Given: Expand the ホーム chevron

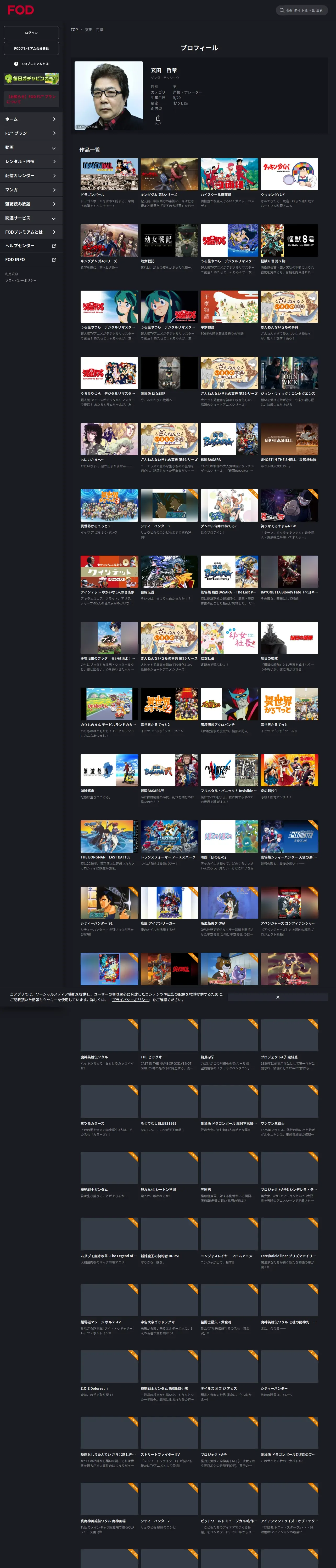Looking at the screenshot, I should 54,119.
